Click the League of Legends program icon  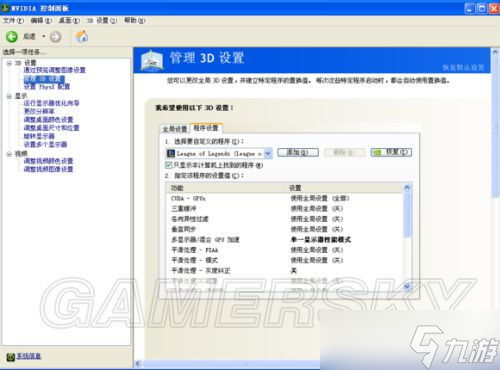pos(171,153)
